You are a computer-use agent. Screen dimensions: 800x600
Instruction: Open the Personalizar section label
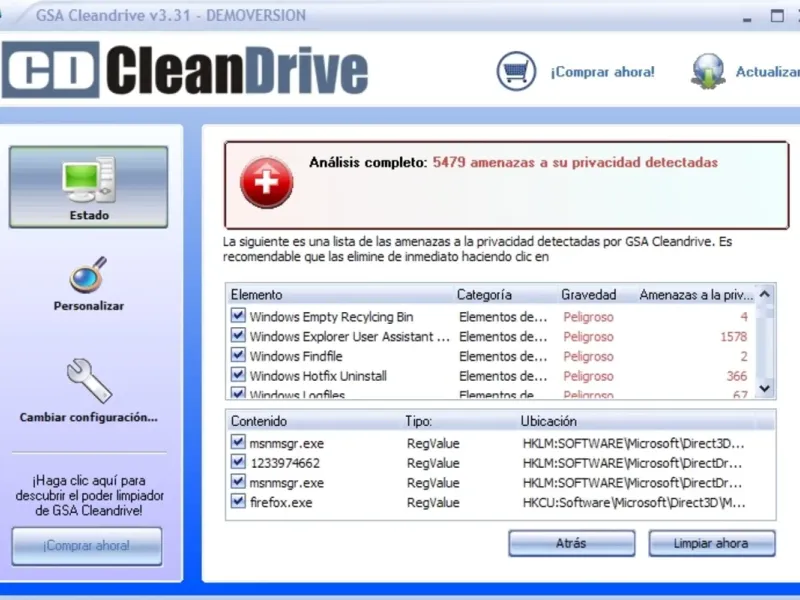pos(89,306)
